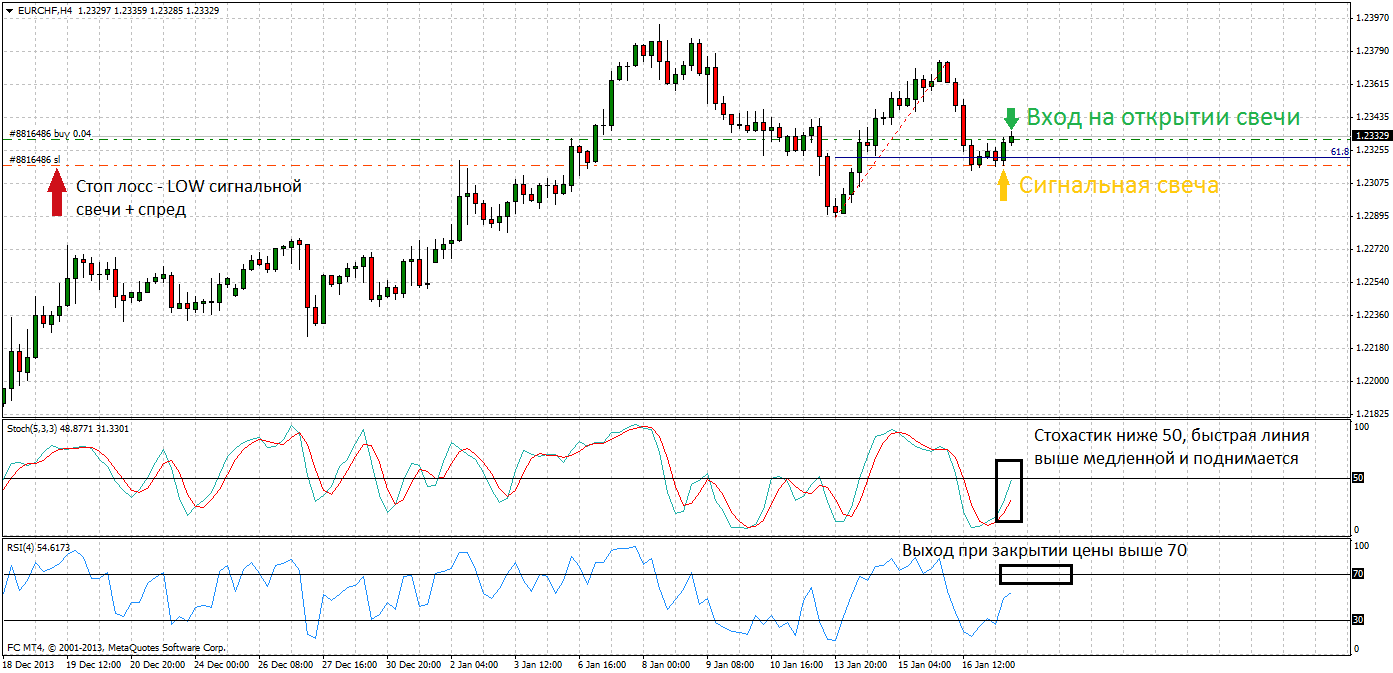Click the small triangle icon before EURCHF
The width and height of the screenshot is (1393, 673).
point(11,10)
